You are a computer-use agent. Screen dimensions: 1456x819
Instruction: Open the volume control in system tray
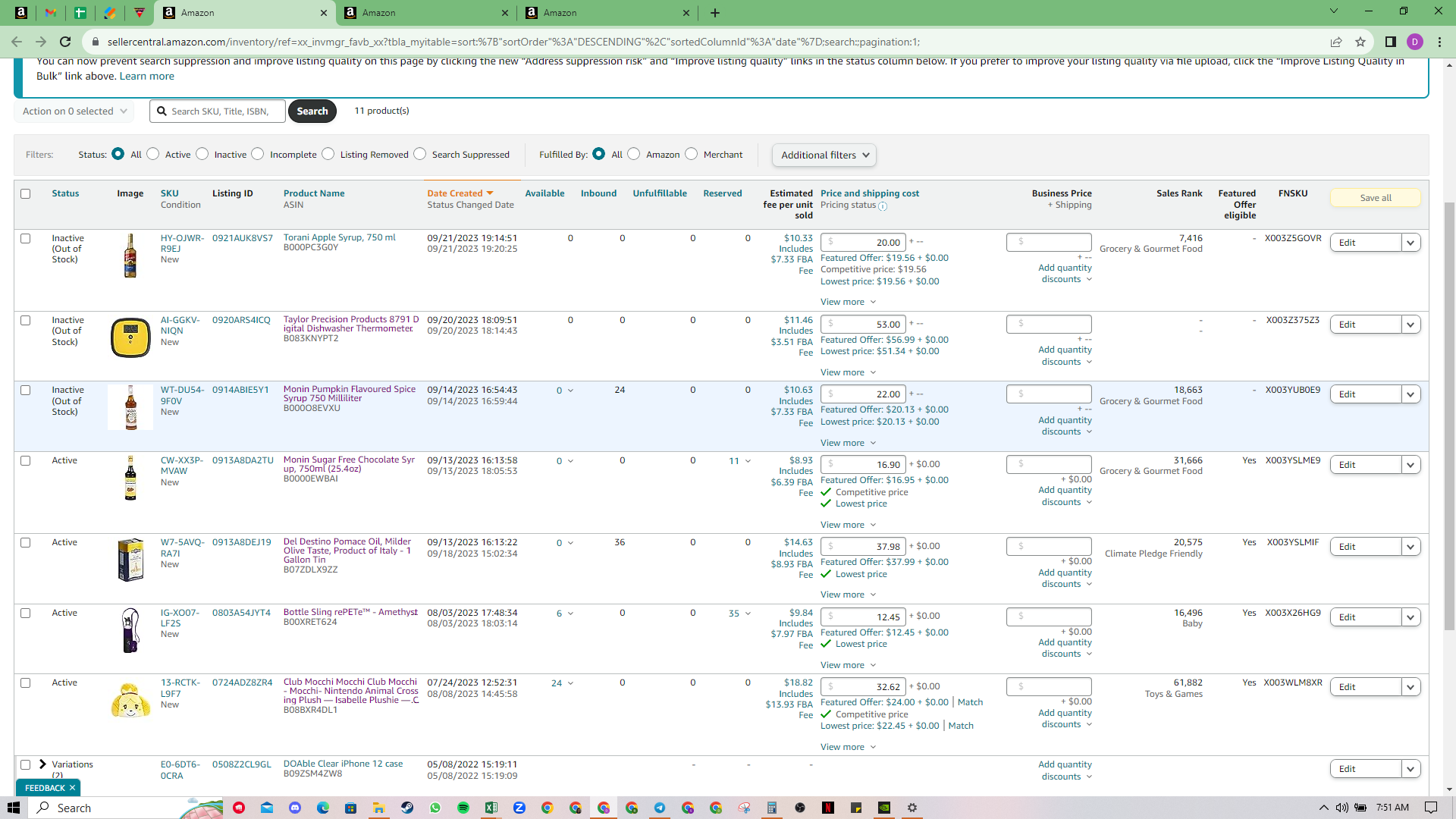click(1342, 808)
